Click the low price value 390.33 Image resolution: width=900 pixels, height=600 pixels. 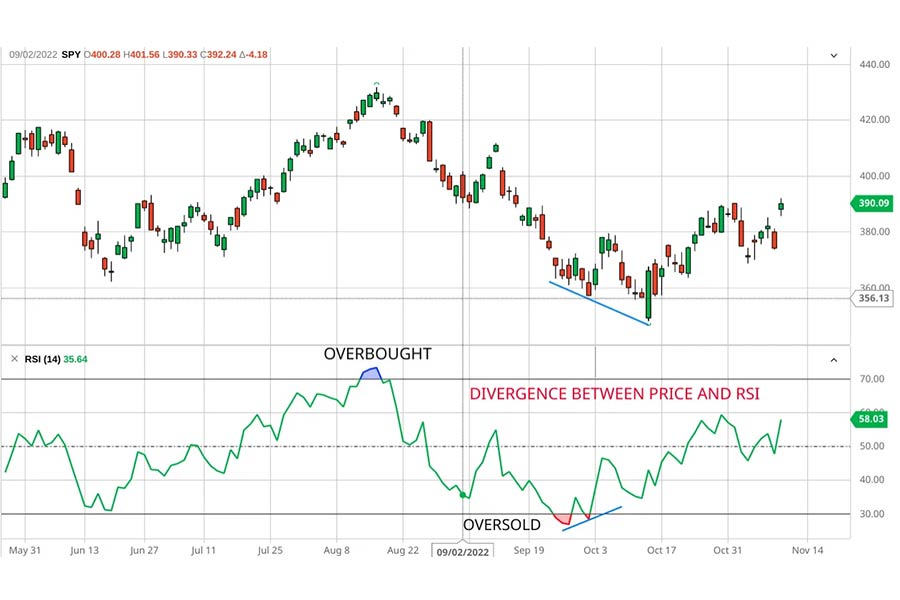(183, 55)
